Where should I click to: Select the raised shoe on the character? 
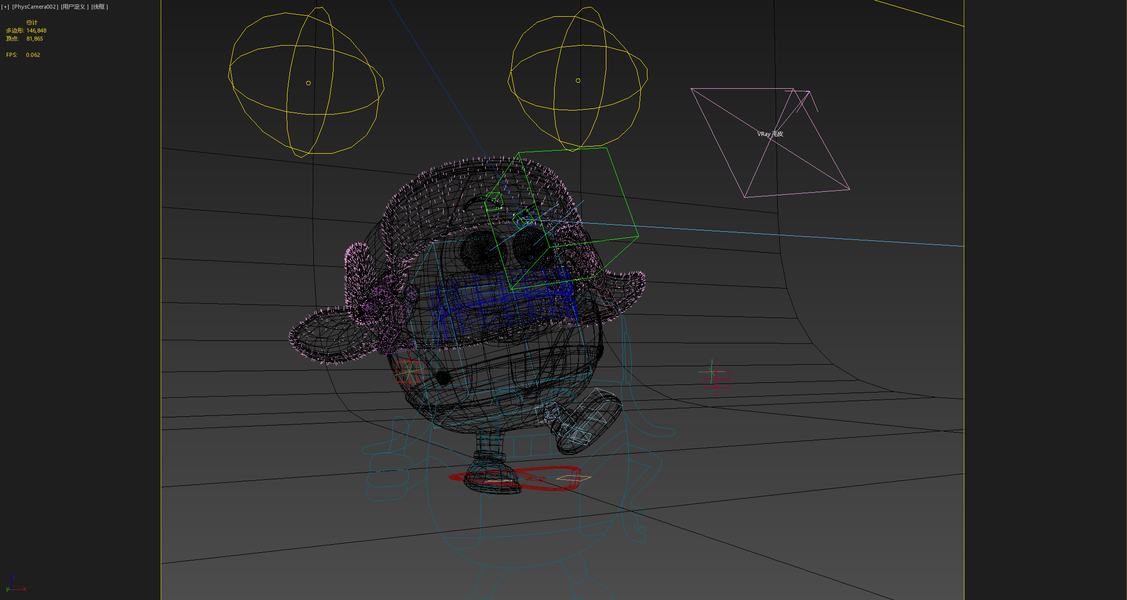click(x=589, y=422)
